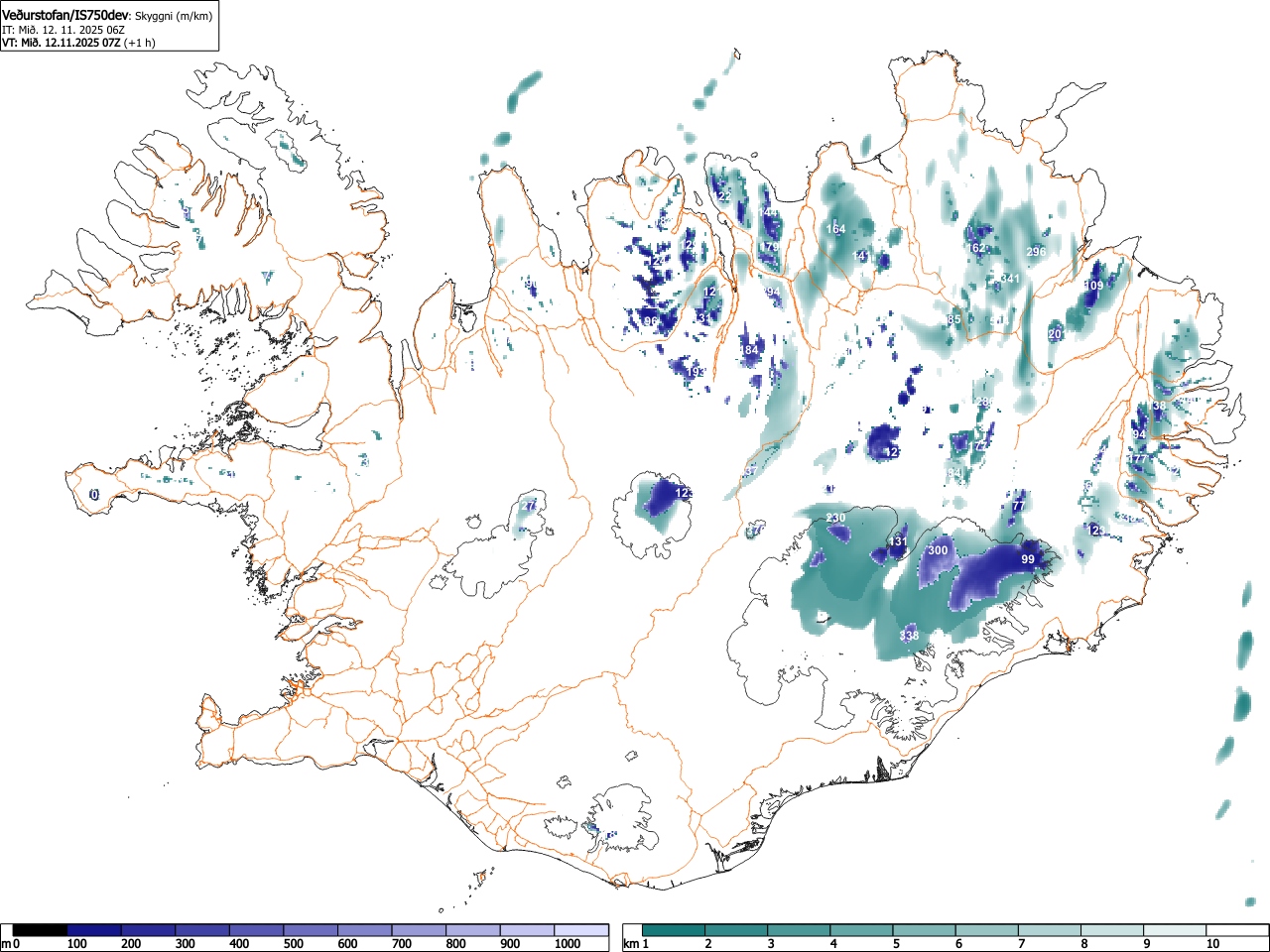This screenshot has height=952, width=1270.
Task: Click the map visibility value '144'
Action: [768, 212]
